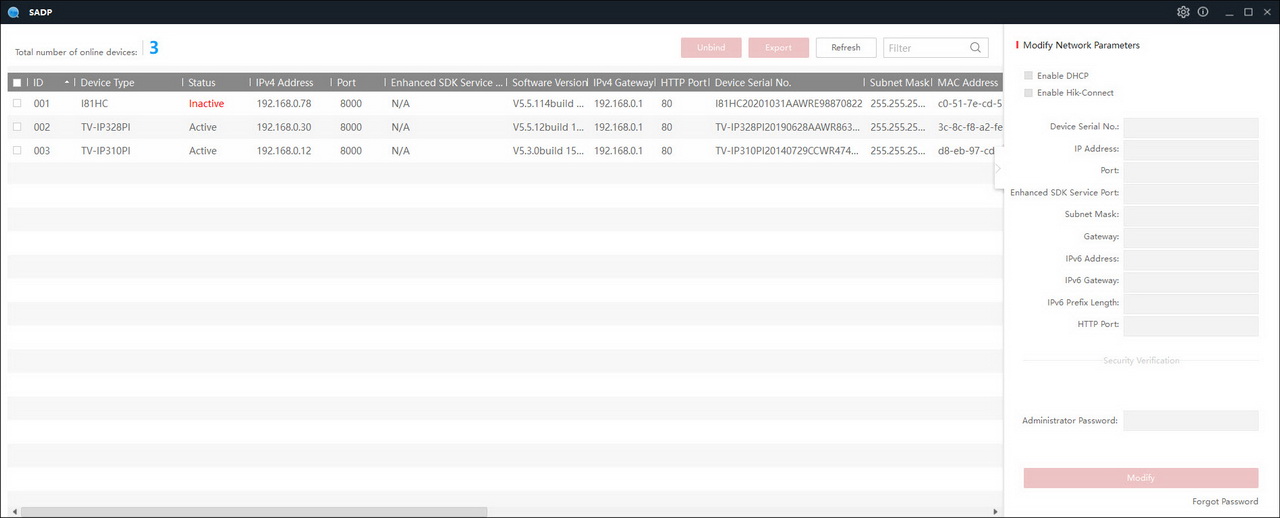Click the MAC Address column header
Viewport: 1280px width, 518px height.
tap(968, 83)
